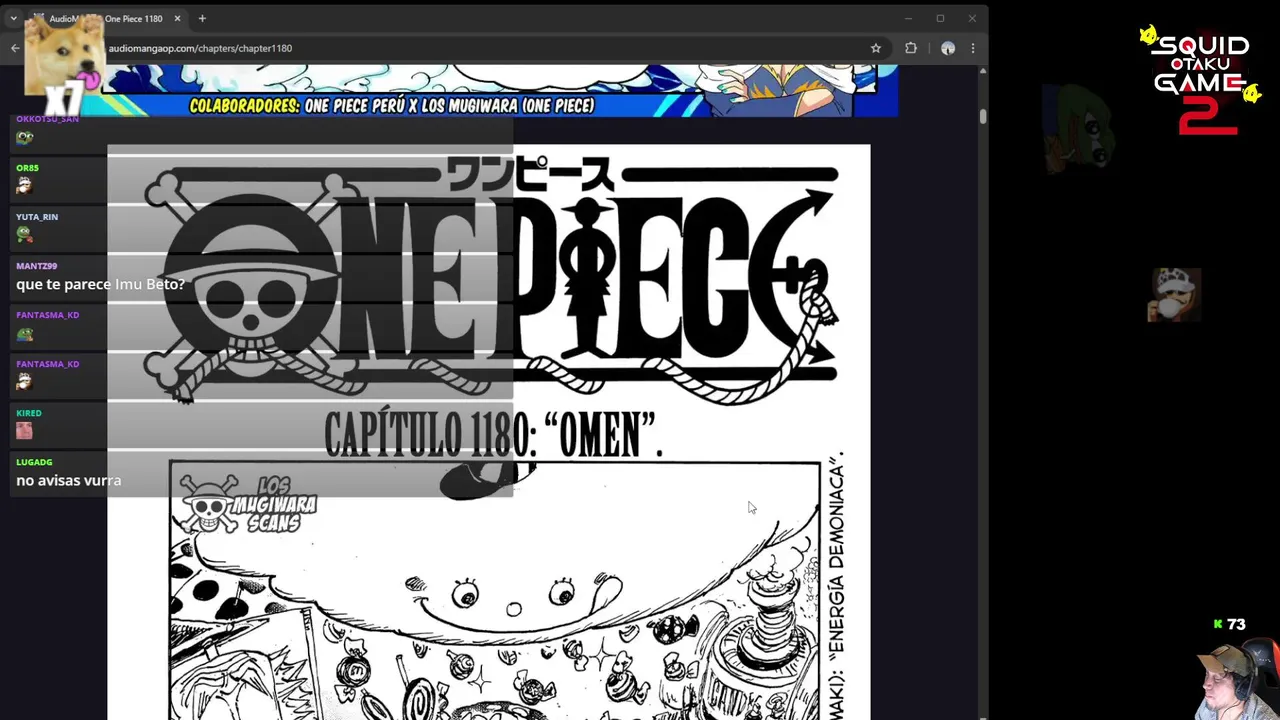This screenshot has width=1280, height=720.
Task: Click the Capítulo 1180 Omen title
Action: (x=493, y=436)
